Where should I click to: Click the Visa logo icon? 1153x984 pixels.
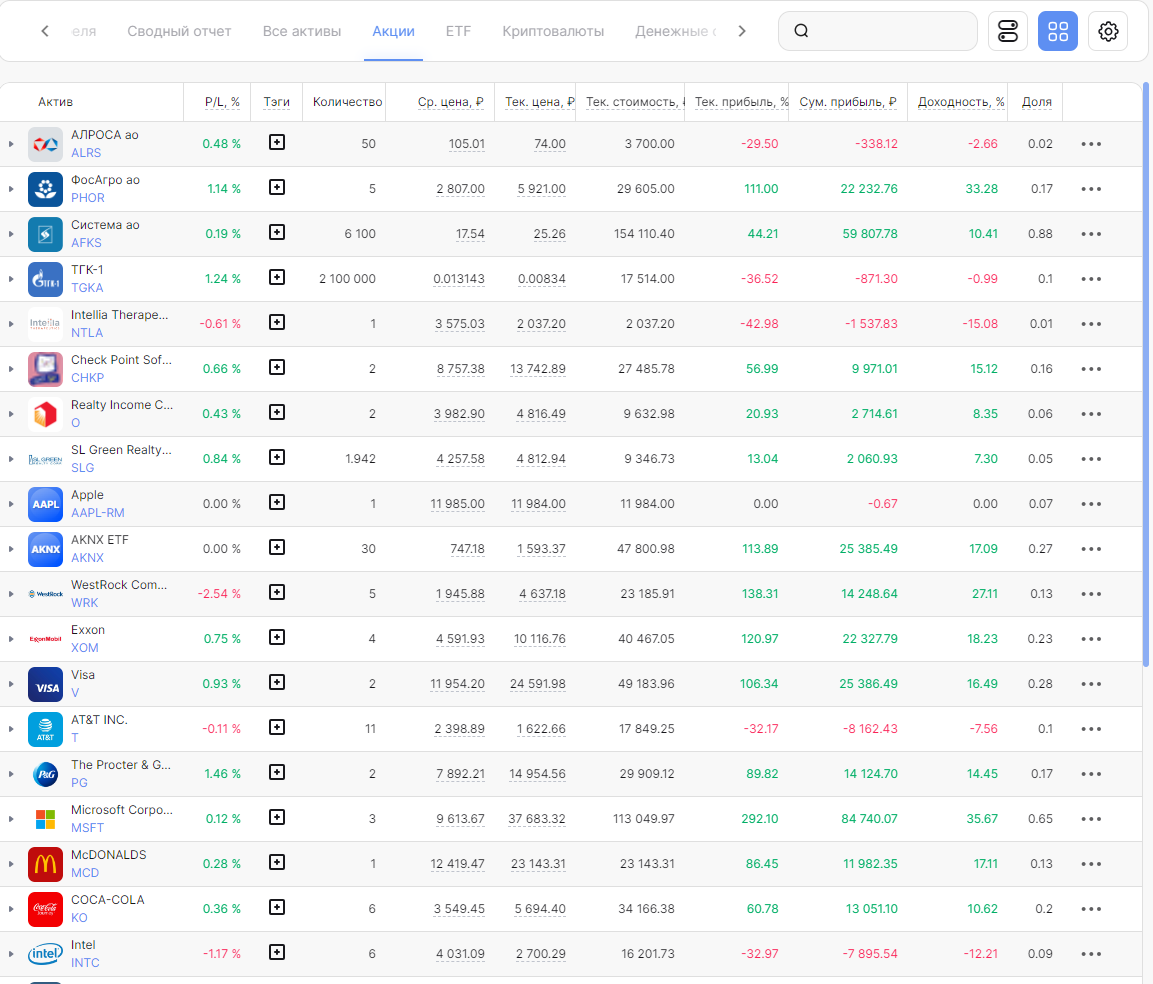pyautogui.click(x=45, y=684)
